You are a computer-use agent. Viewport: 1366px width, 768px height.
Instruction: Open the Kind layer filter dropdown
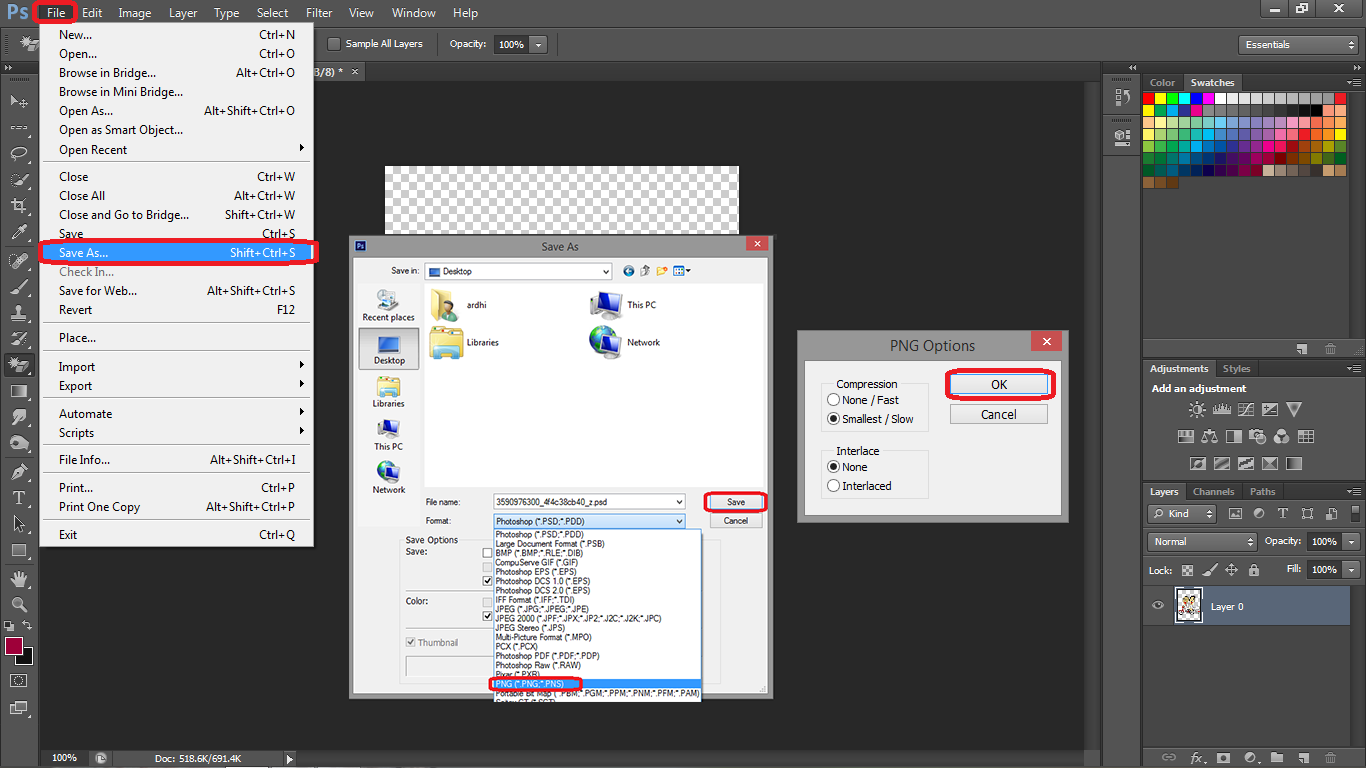[1182, 514]
